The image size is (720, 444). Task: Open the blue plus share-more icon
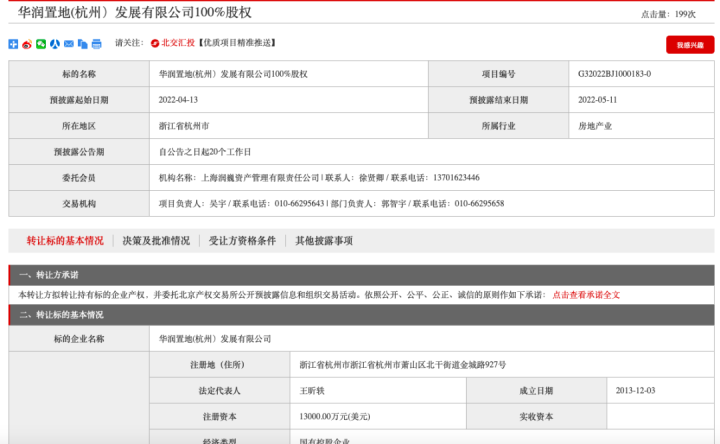pos(13,44)
